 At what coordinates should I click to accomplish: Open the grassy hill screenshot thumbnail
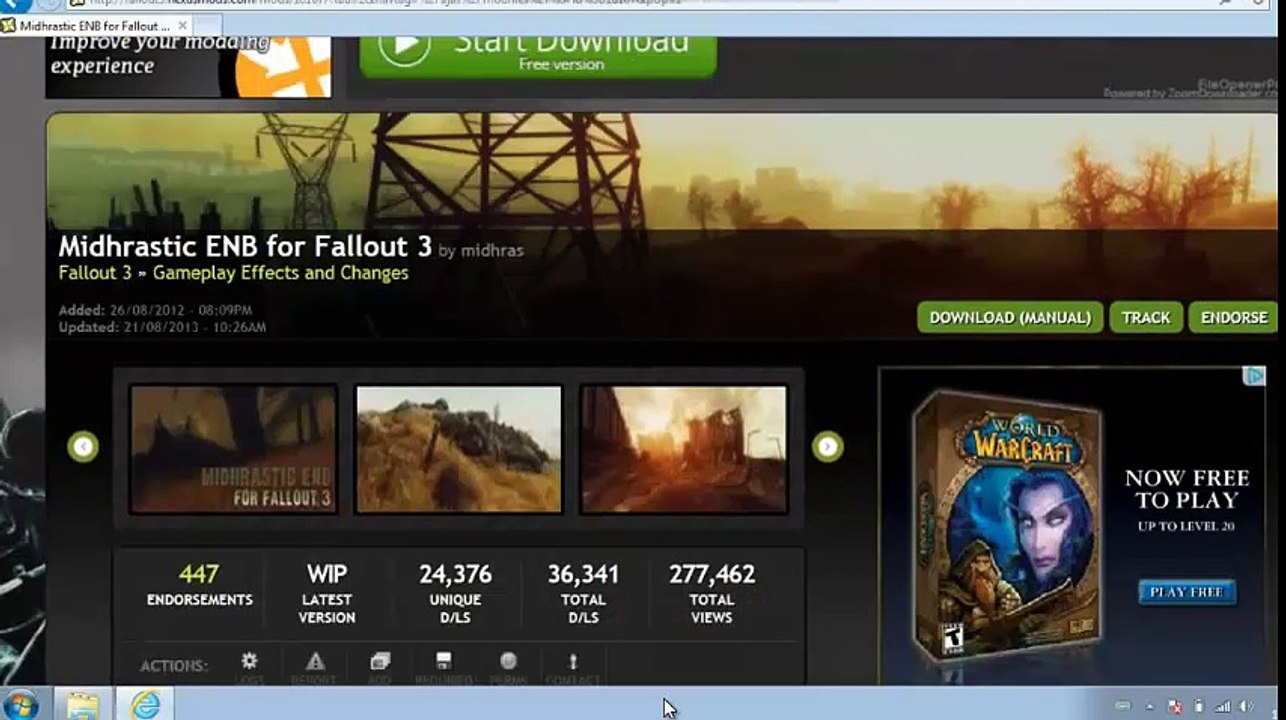pos(459,449)
